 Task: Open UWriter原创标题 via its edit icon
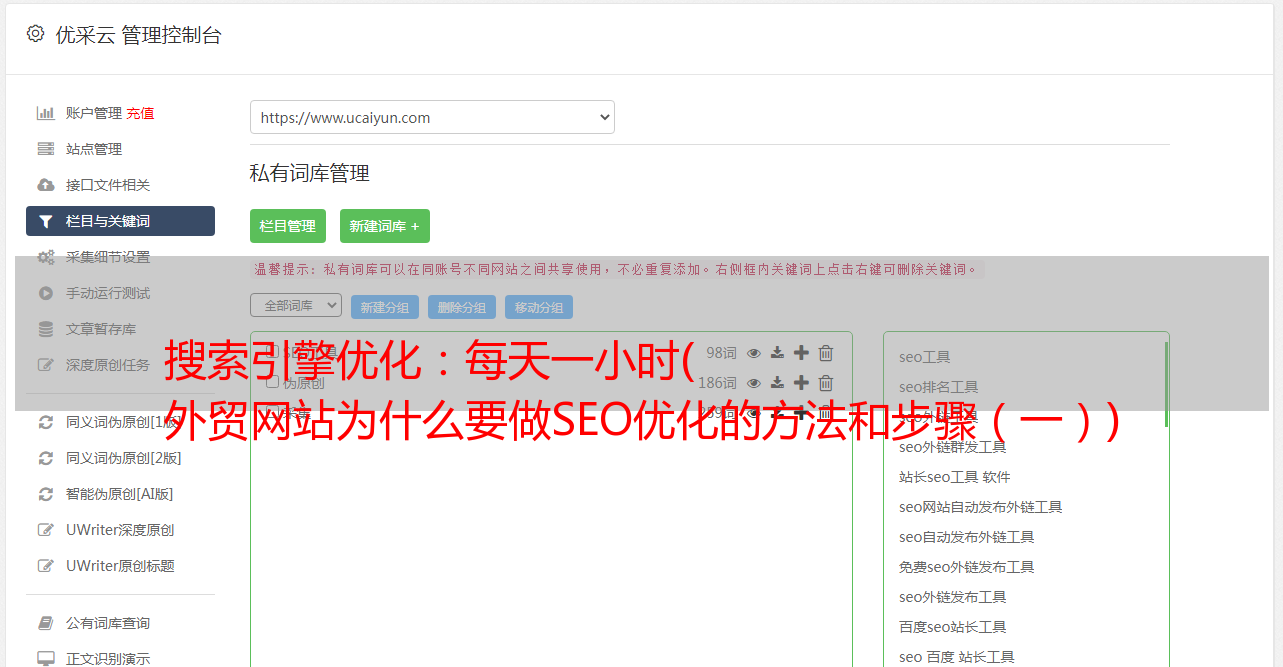click(46, 566)
